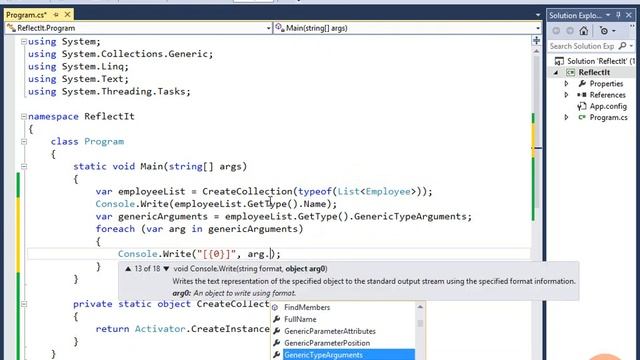
Task: Click the Solution Explorer Home icon
Action: coord(584,31)
